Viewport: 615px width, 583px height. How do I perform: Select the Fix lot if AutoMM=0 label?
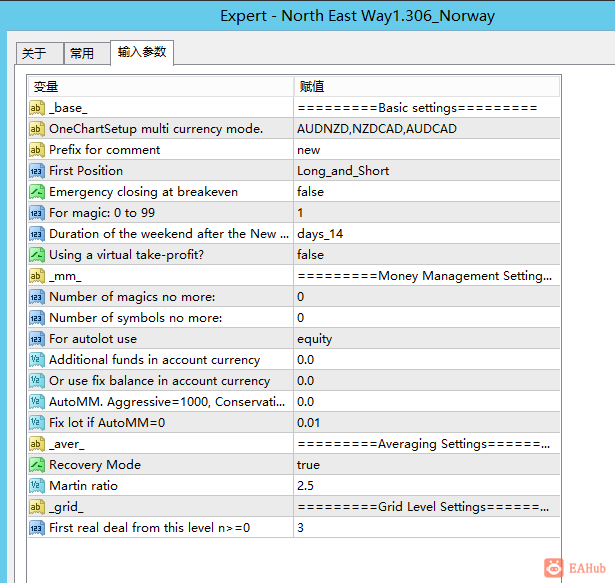point(107,423)
